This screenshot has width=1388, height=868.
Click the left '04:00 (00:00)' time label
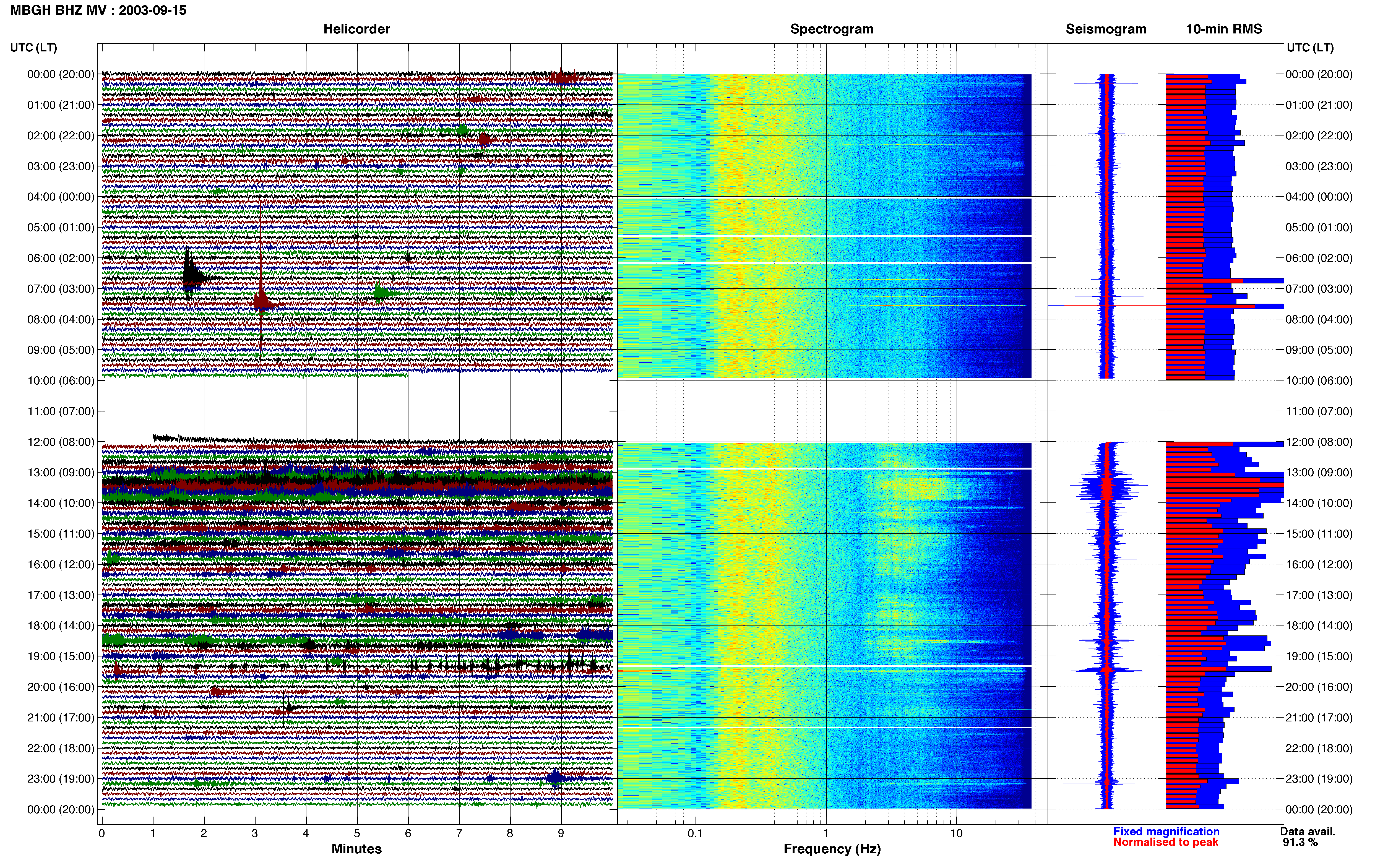(61, 196)
